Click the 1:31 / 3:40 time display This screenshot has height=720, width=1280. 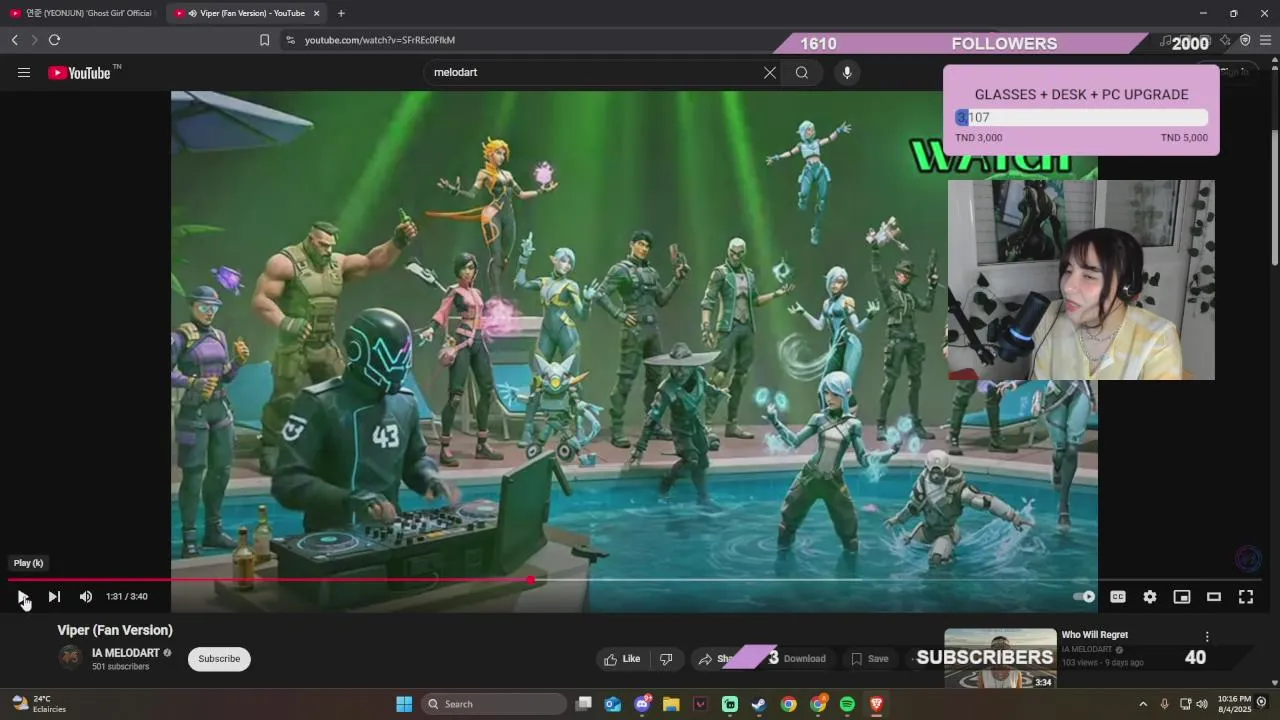click(127, 597)
